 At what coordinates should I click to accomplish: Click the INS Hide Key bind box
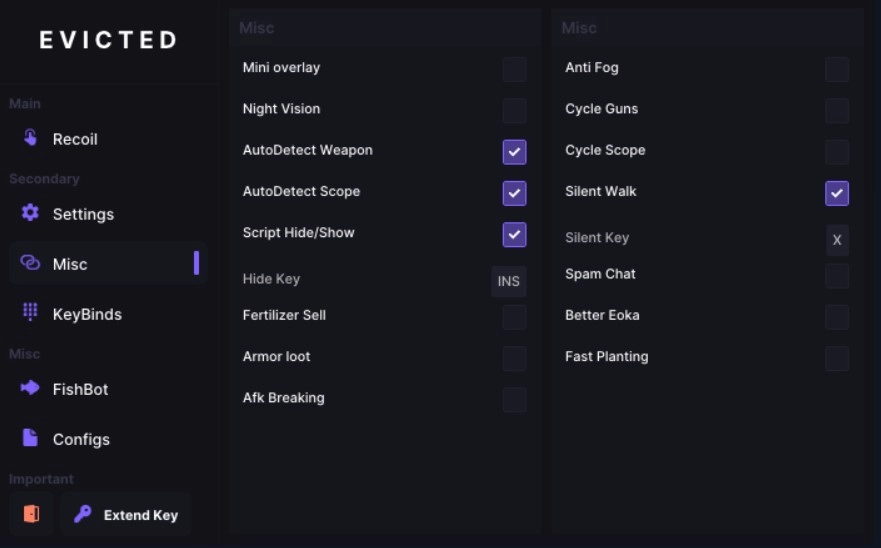coord(509,281)
